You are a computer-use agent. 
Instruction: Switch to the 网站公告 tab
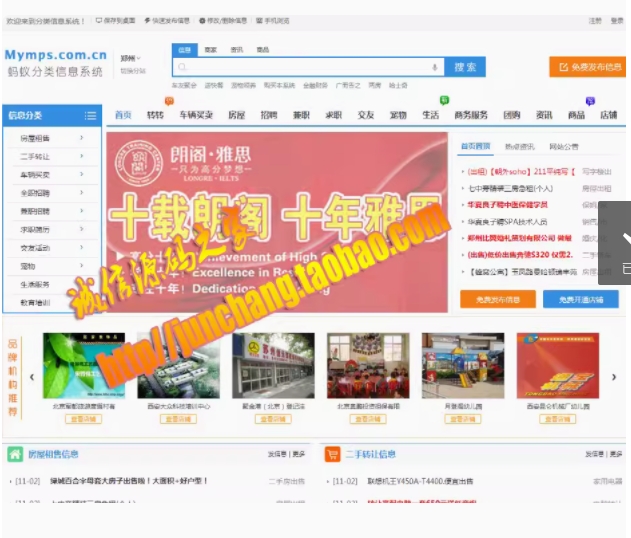click(564, 146)
